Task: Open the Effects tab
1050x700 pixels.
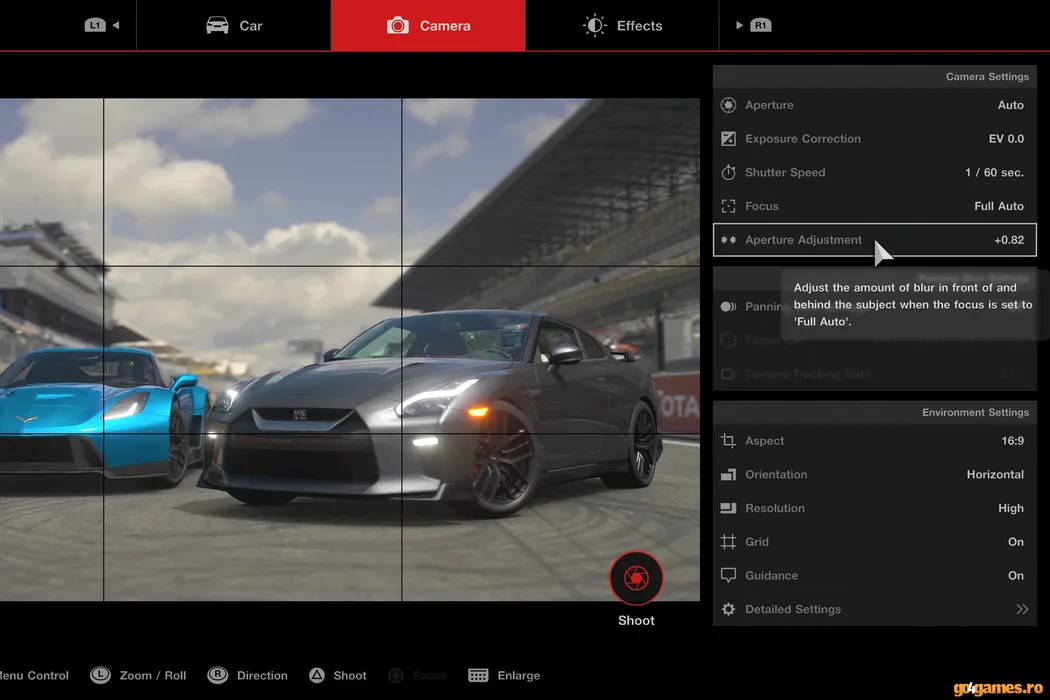Action: 622,25
